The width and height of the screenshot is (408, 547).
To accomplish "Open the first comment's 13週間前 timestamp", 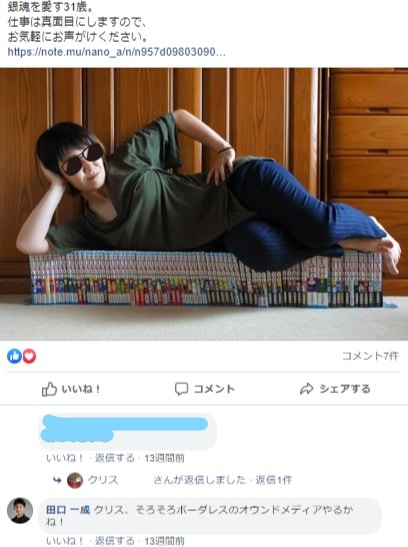I will pyautogui.click(x=164, y=458).
